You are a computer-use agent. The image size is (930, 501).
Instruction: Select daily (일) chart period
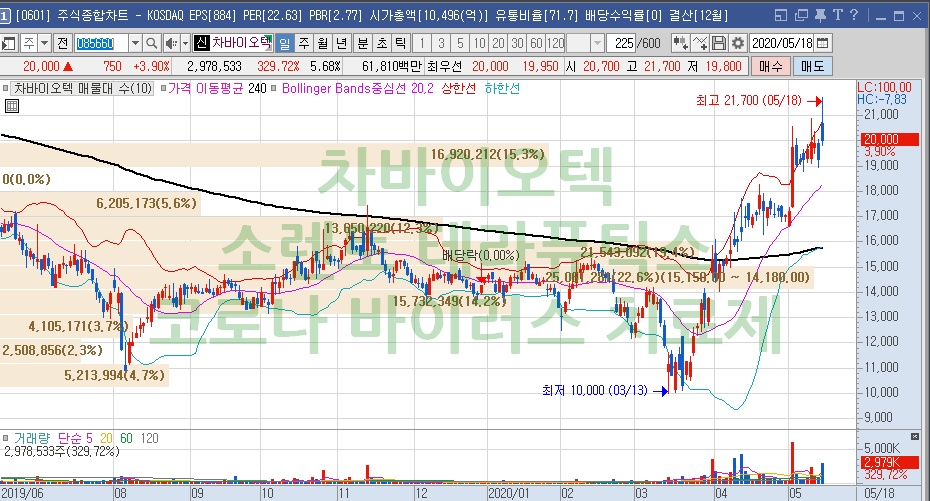coord(285,43)
